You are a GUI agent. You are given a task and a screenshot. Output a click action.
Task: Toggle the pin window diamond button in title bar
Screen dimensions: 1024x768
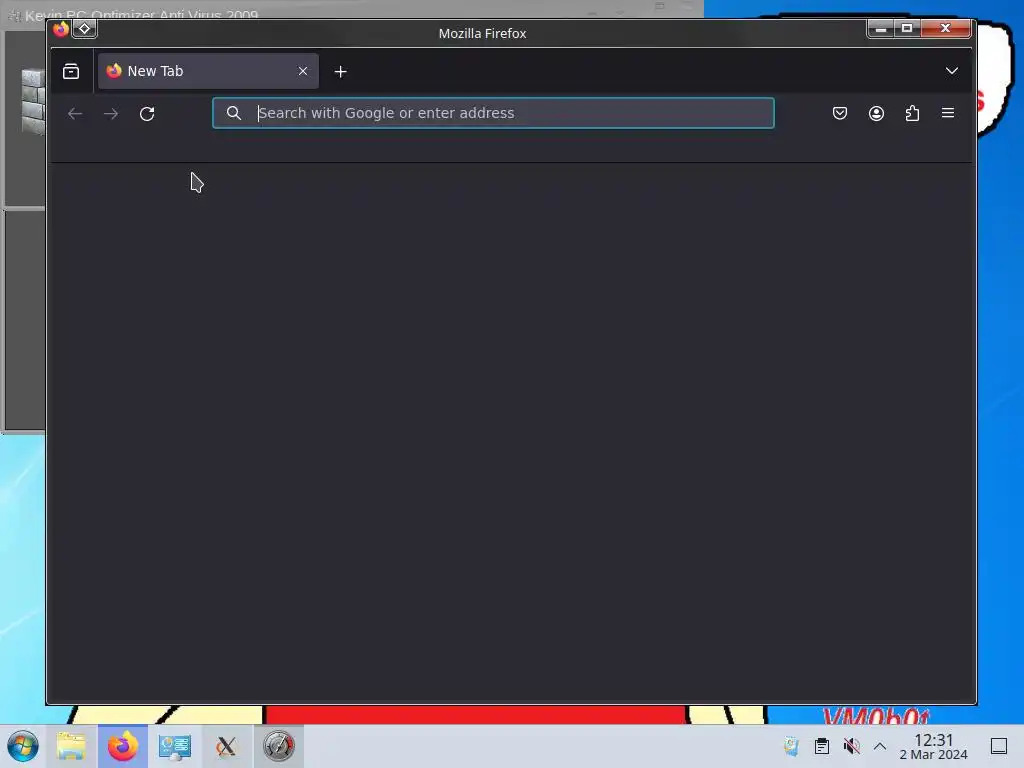(x=84, y=29)
